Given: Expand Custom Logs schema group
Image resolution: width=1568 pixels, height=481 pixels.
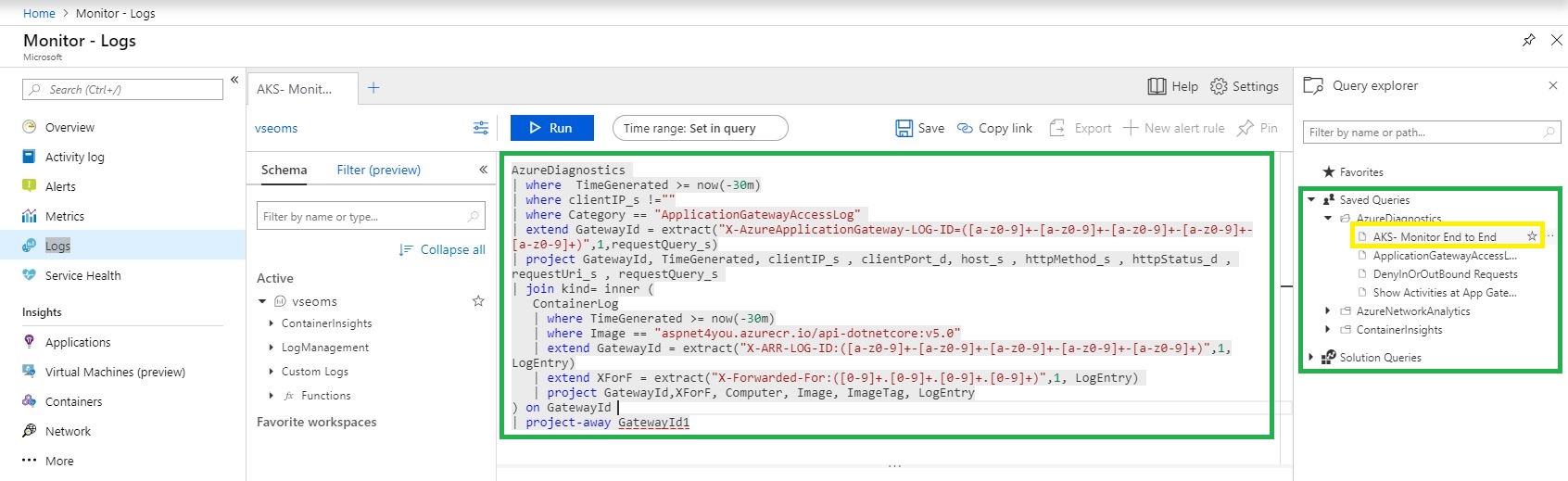Looking at the screenshot, I should click(272, 372).
